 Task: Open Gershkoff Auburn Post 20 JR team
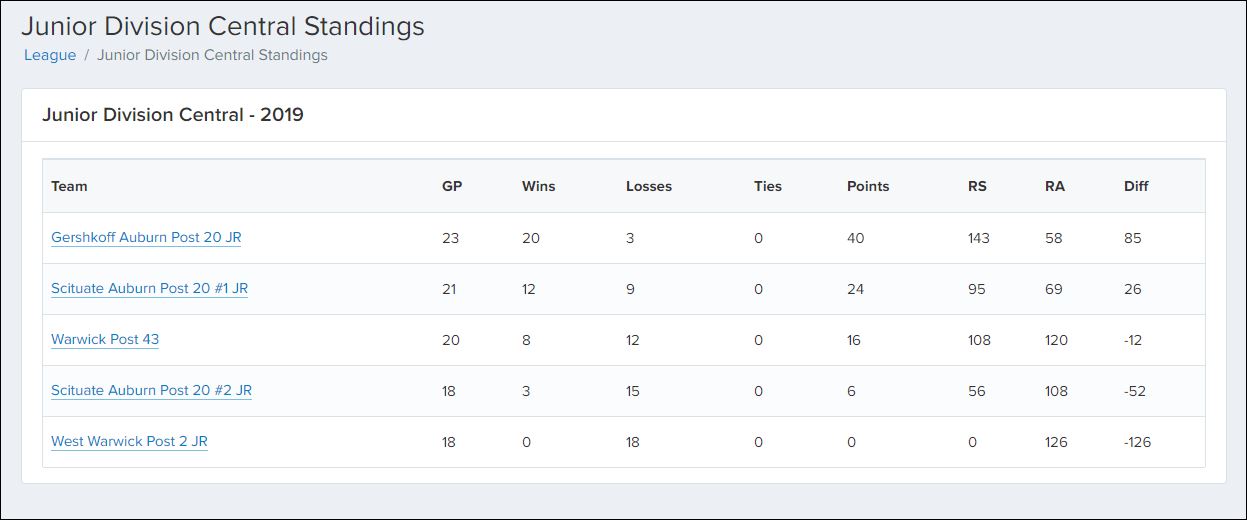click(146, 238)
